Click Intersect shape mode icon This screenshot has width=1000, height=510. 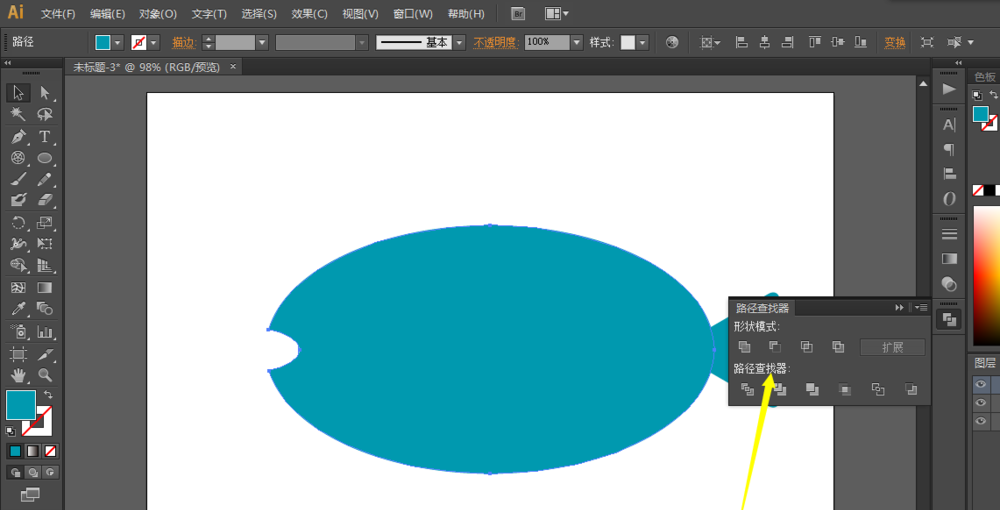[807, 347]
